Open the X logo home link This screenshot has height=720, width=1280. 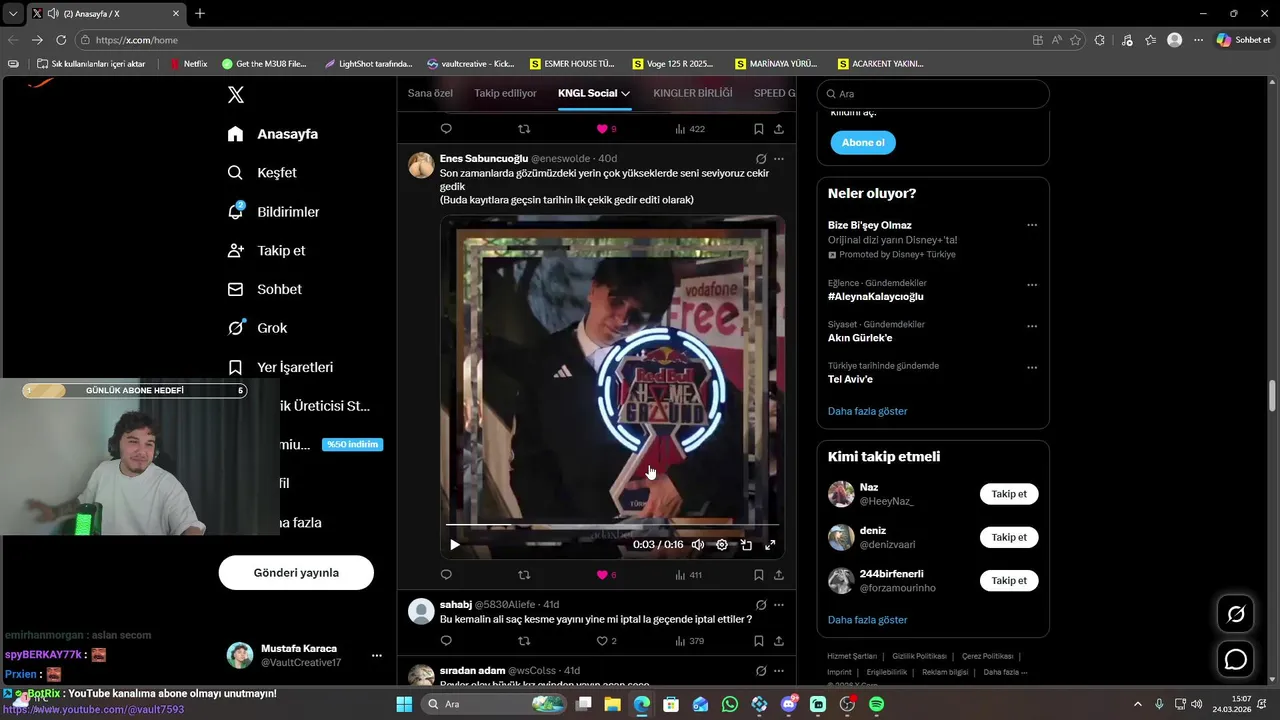[x=235, y=95]
